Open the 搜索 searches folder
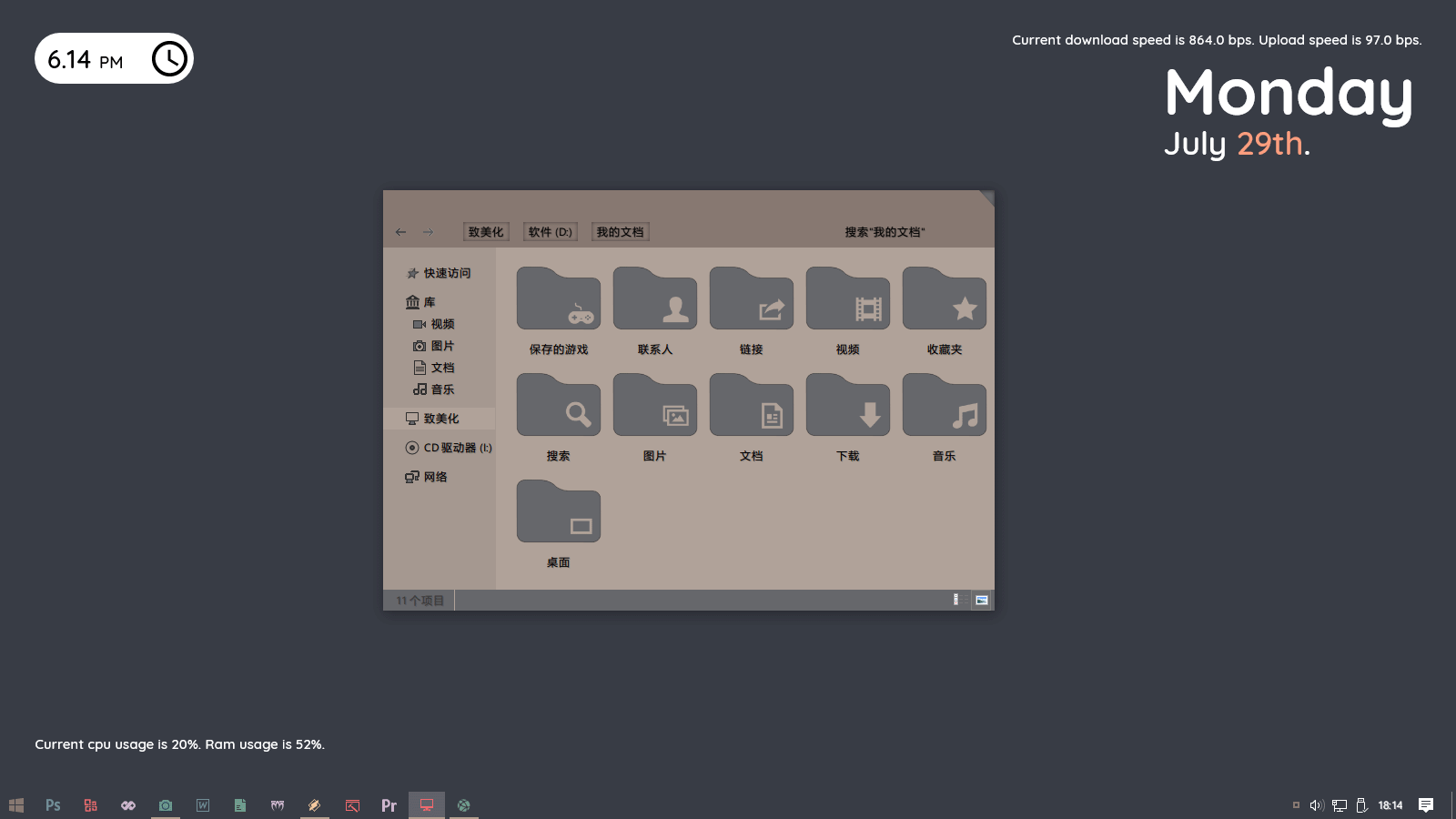The image size is (1456, 819). (558, 407)
